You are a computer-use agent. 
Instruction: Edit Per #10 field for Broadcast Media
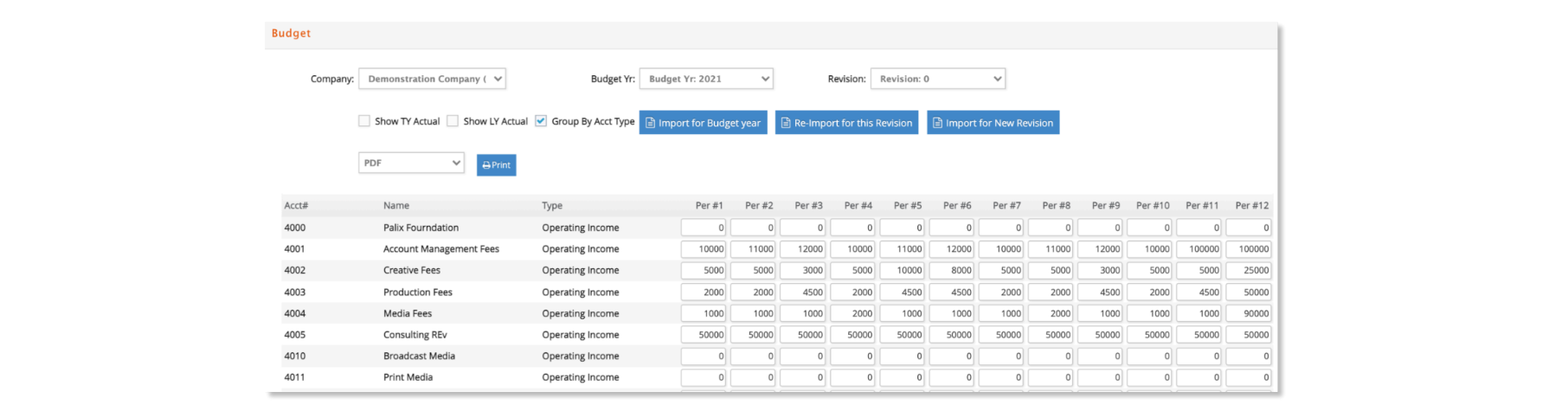point(1149,357)
